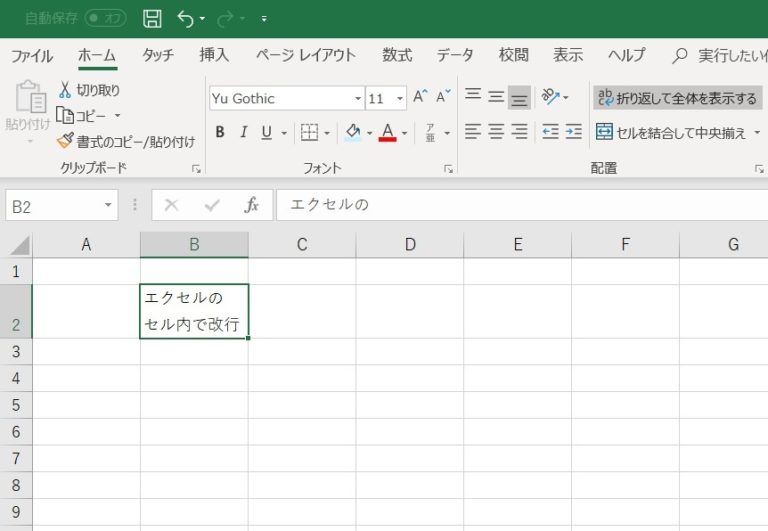Apply the red font color swatch
768x531 pixels.
coord(388,132)
